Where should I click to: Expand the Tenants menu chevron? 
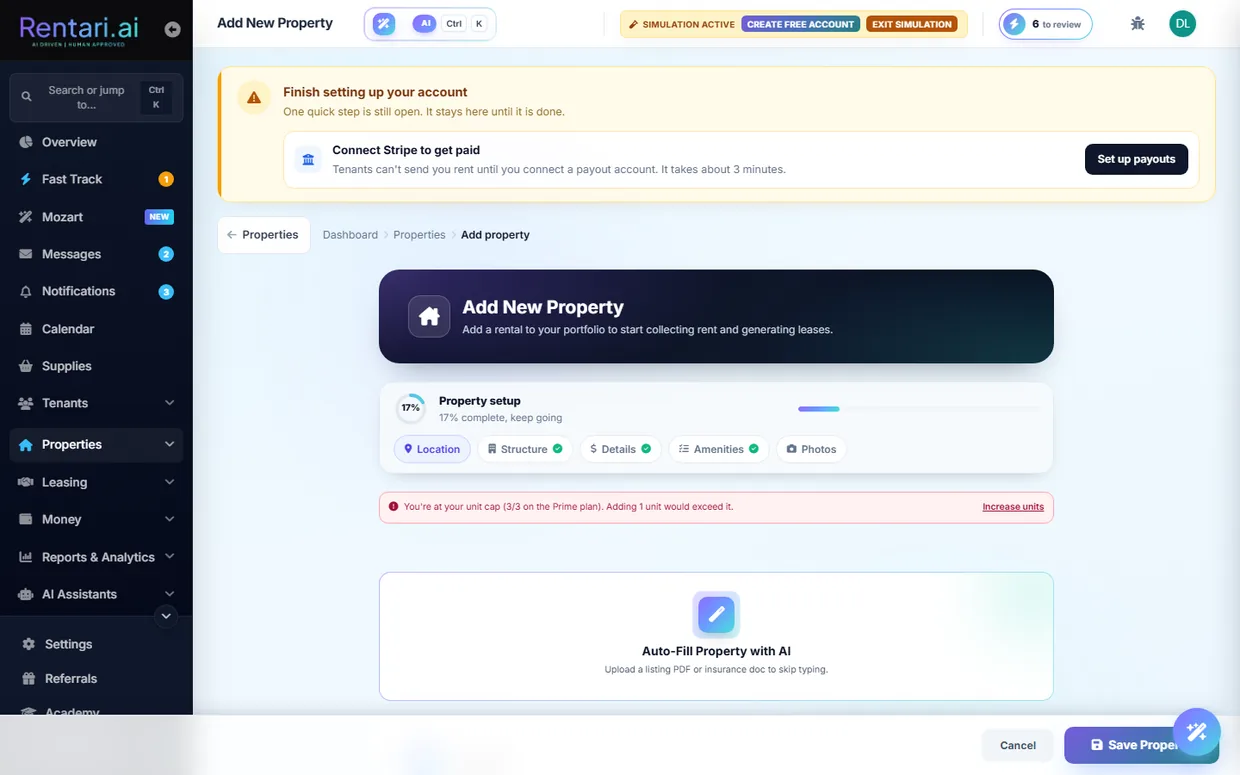click(x=169, y=403)
